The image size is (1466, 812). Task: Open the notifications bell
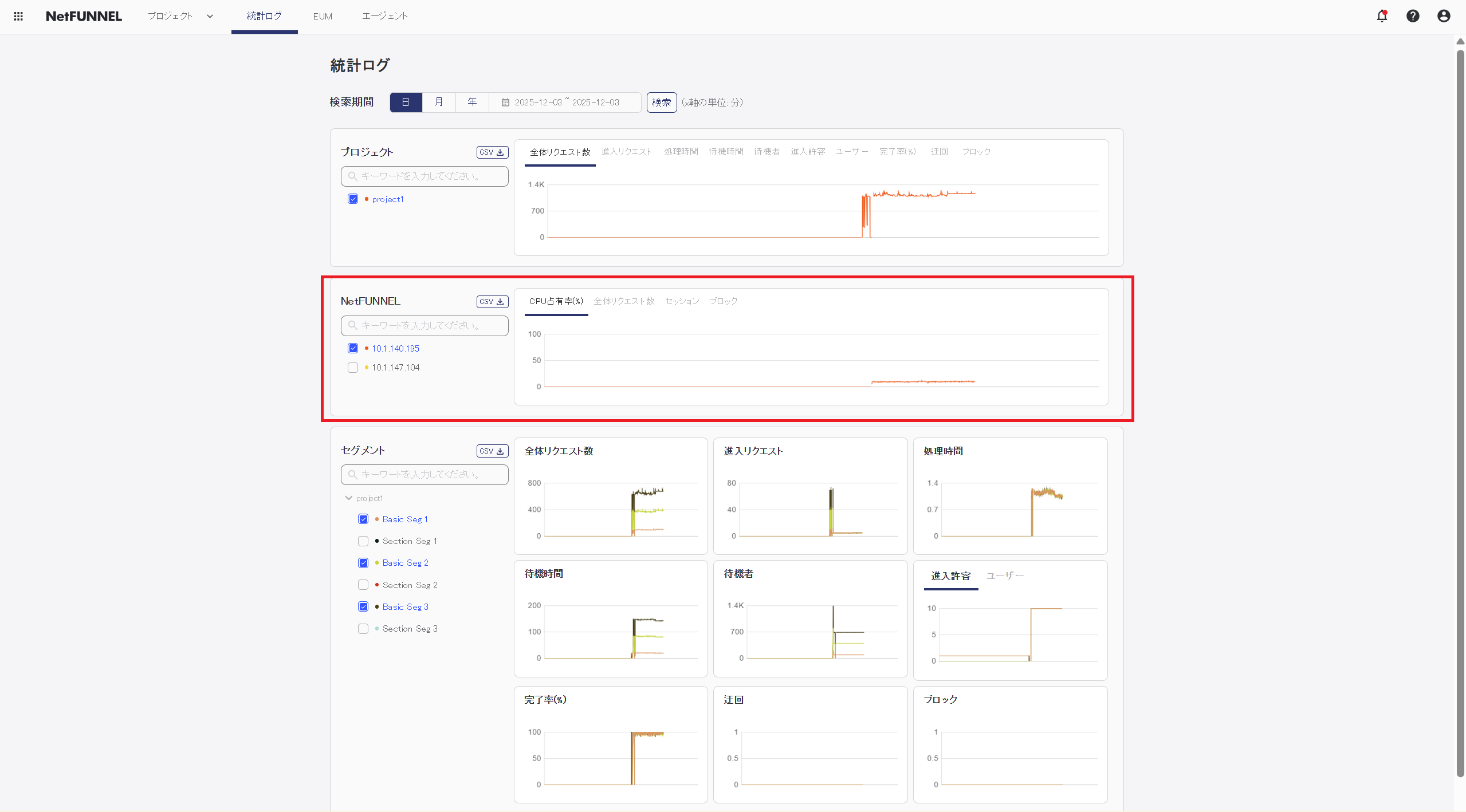pos(1382,16)
